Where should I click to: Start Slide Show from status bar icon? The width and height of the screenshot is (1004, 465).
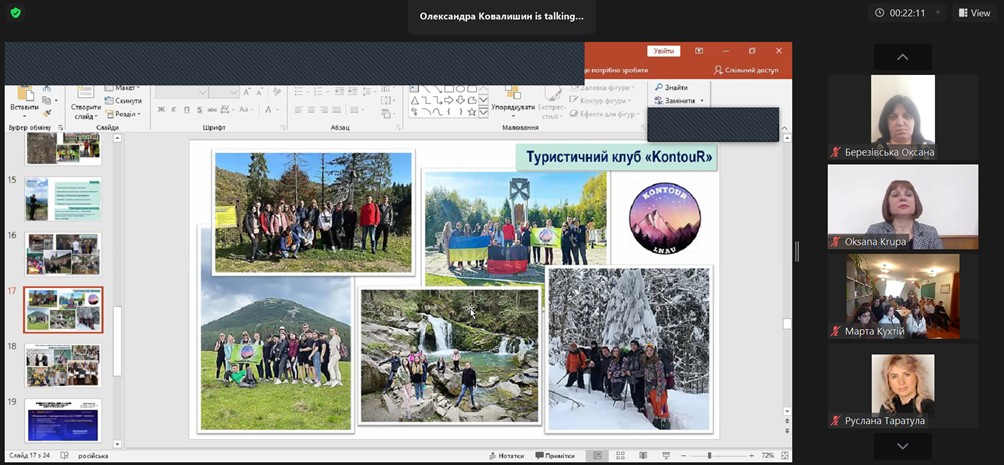click(x=666, y=455)
